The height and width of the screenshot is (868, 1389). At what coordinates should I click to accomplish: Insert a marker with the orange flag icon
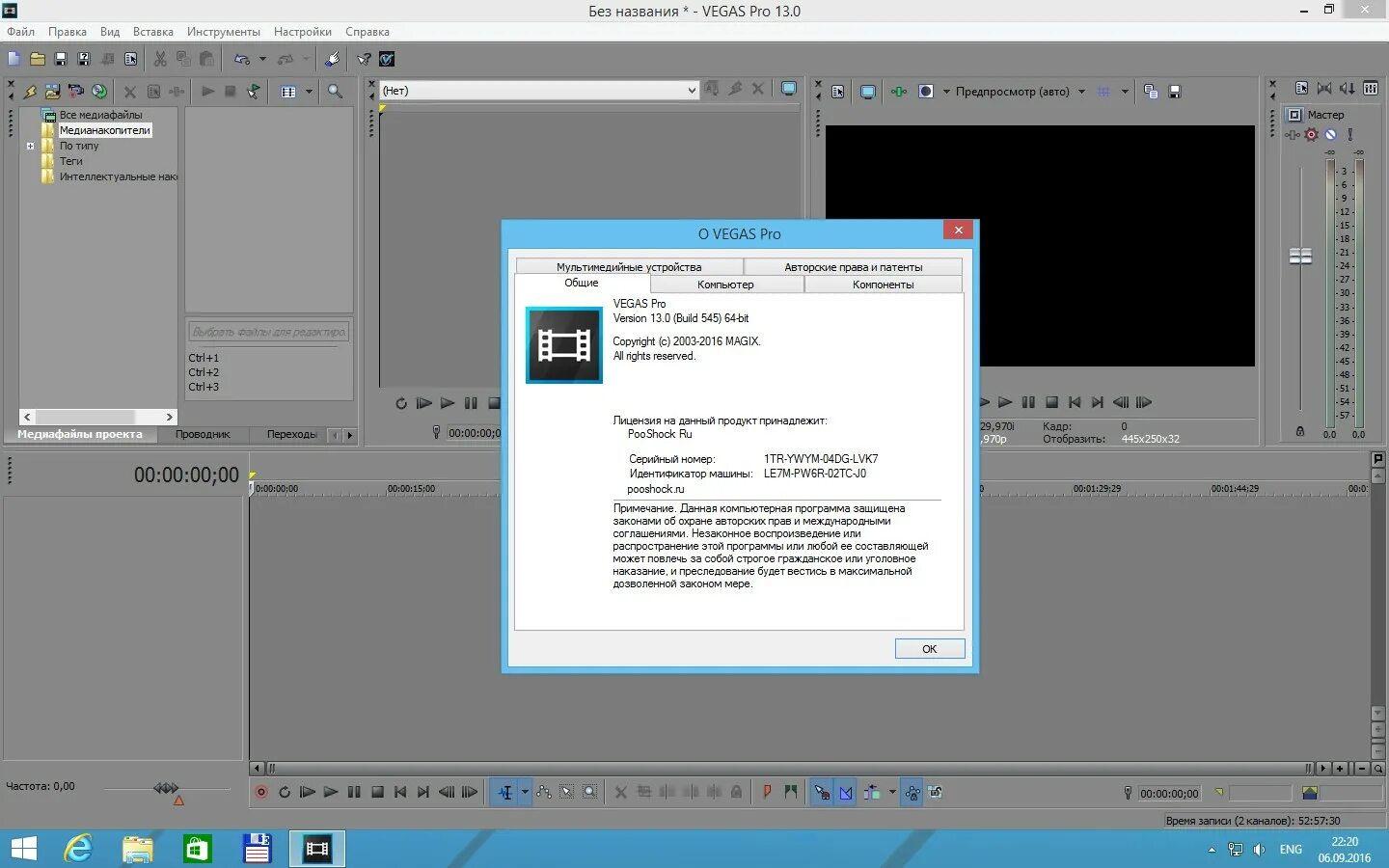pyautogui.click(x=767, y=792)
